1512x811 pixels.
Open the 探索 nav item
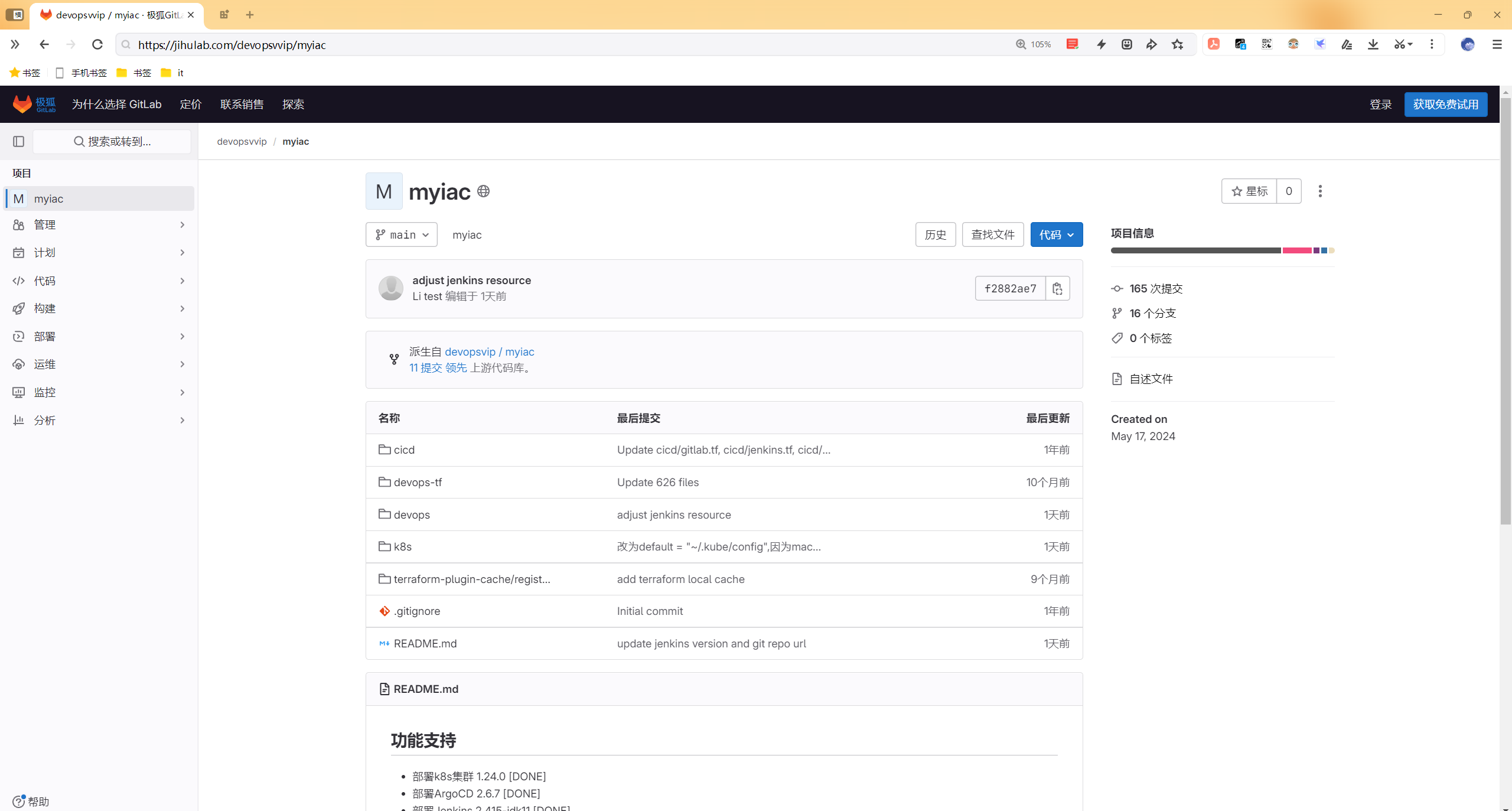click(293, 104)
